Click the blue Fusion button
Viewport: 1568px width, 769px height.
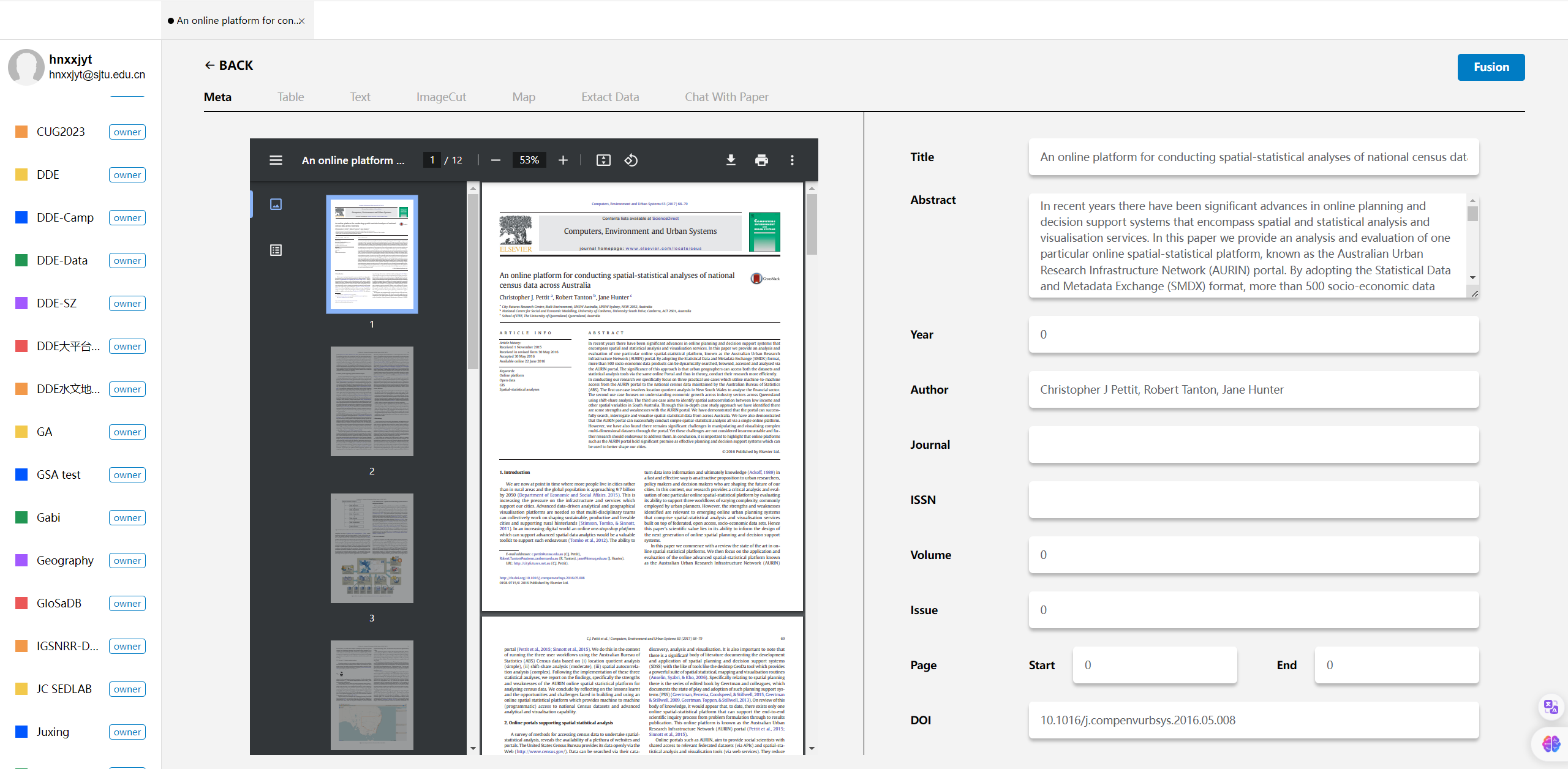pyautogui.click(x=1490, y=67)
